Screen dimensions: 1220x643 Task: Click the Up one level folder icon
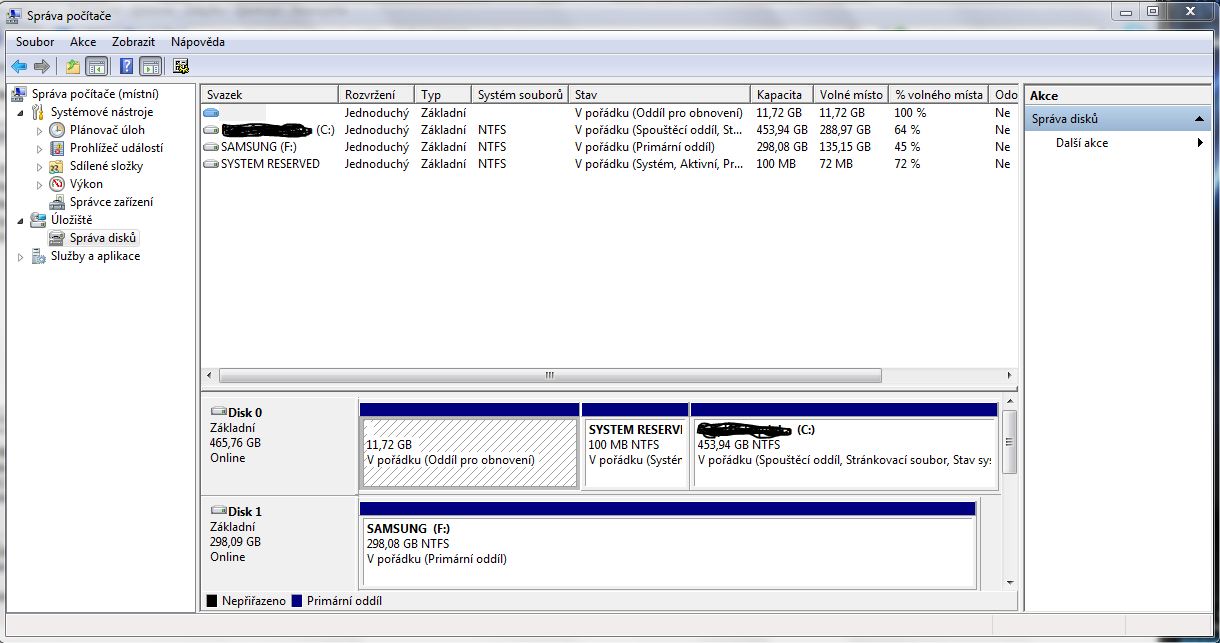(x=73, y=66)
